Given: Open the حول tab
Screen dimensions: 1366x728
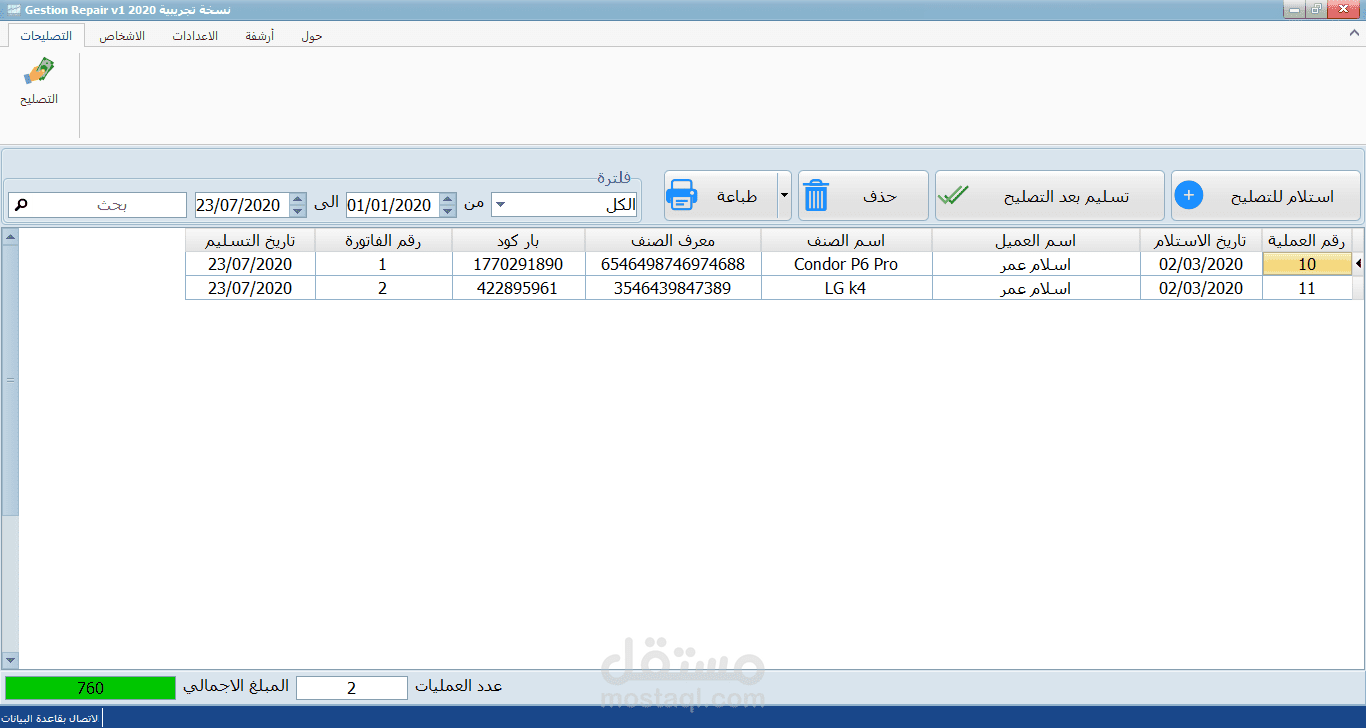Looking at the screenshot, I should [312, 36].
